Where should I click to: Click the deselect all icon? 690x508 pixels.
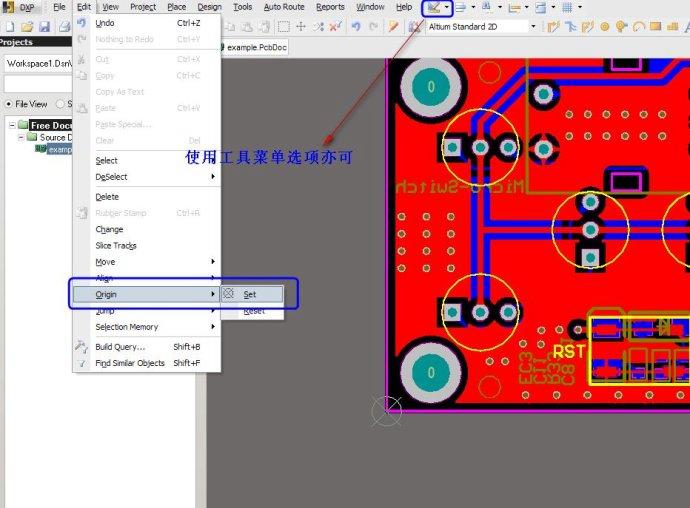[318, 27]
